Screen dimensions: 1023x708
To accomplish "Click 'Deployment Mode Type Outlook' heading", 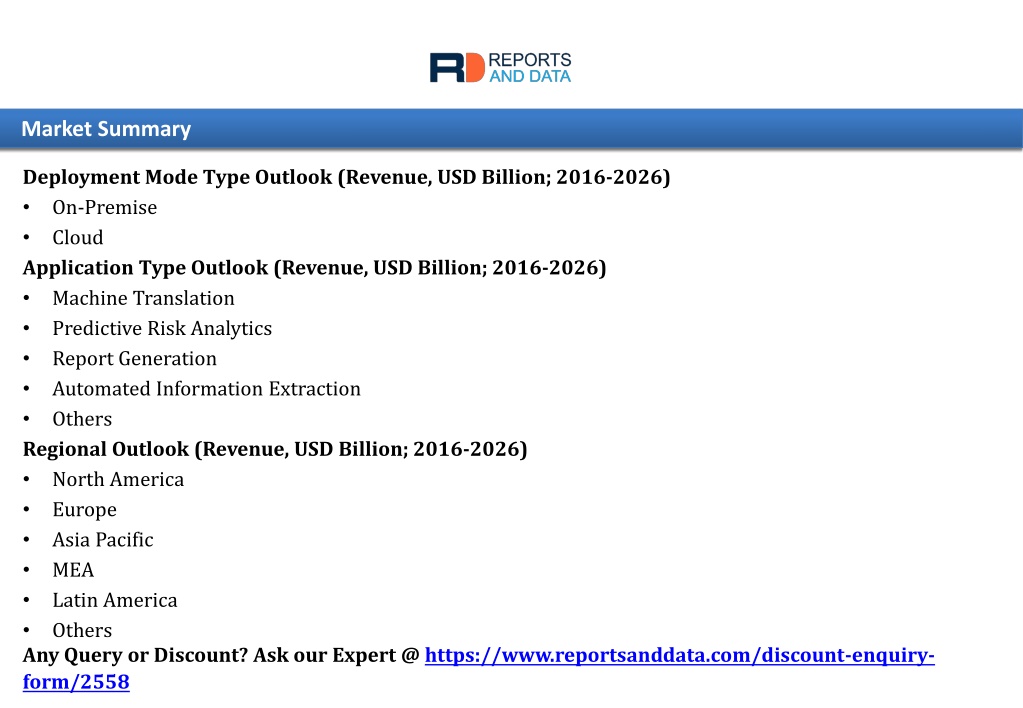I will point(346,177).
